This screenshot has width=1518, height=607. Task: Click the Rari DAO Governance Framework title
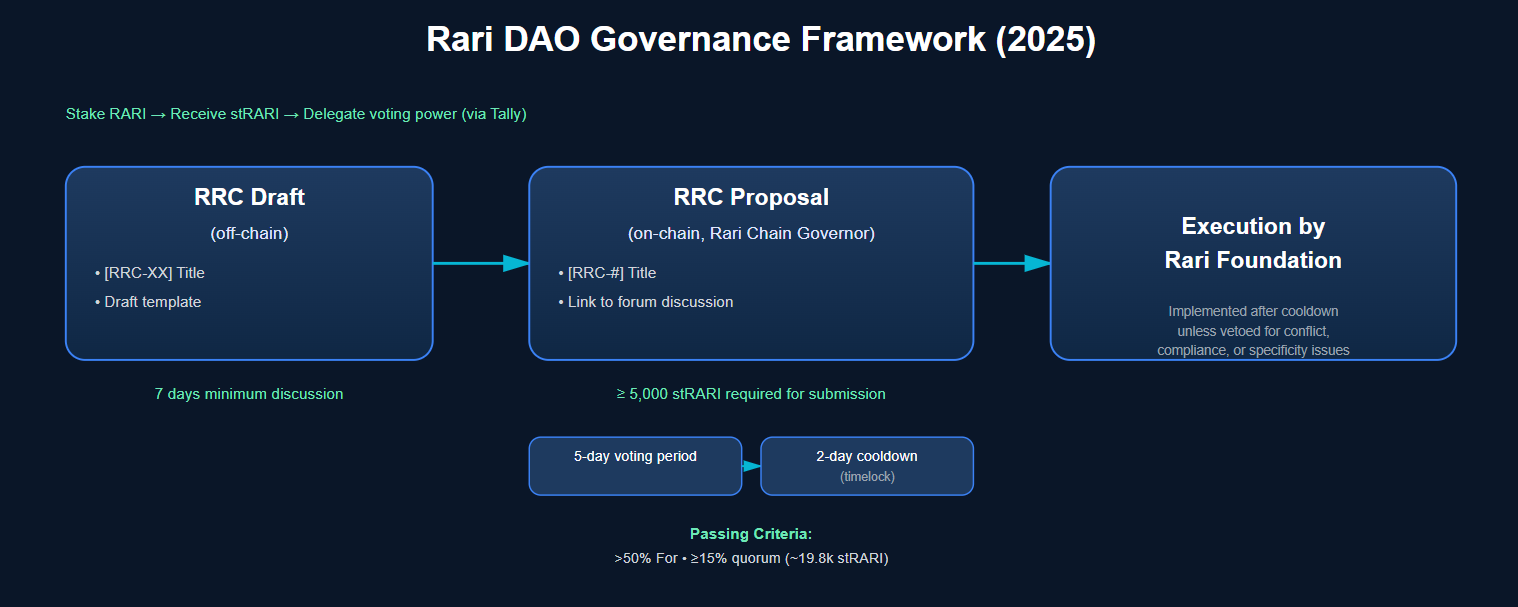pyautogui.click(x=760, y=40)
